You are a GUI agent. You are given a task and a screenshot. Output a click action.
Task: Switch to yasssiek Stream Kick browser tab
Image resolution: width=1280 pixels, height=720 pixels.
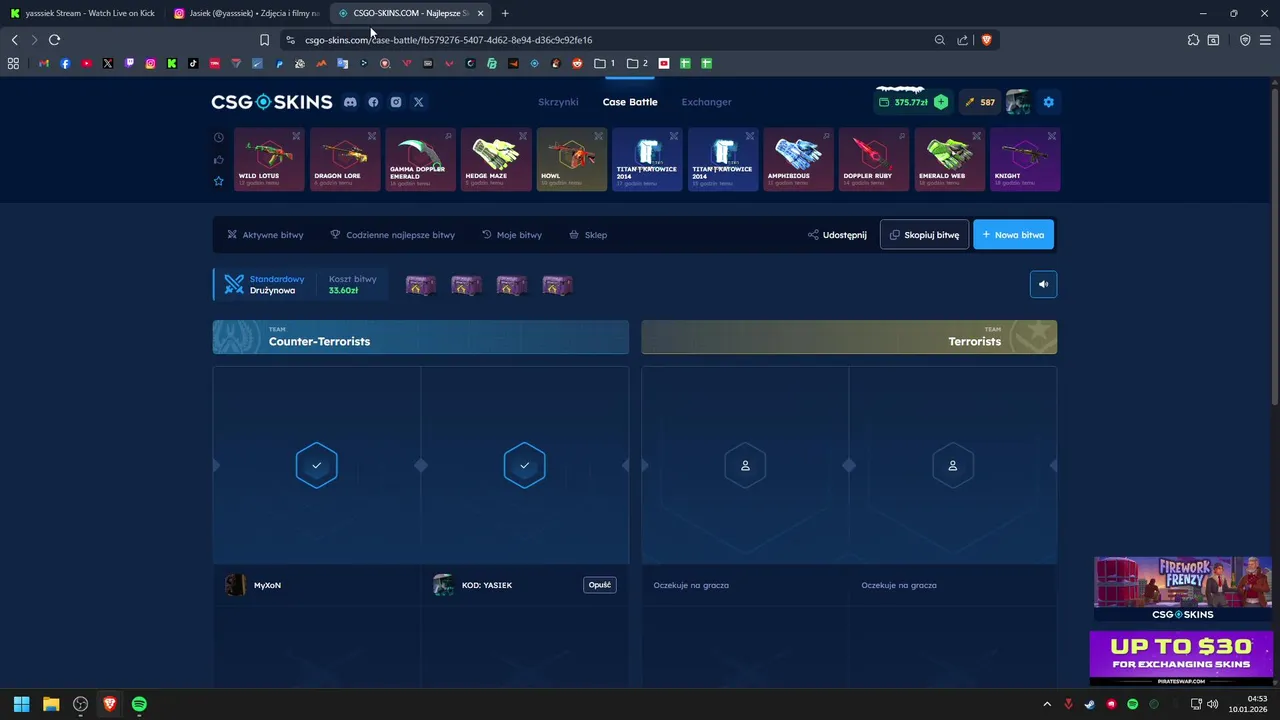[x=82, y=13]
